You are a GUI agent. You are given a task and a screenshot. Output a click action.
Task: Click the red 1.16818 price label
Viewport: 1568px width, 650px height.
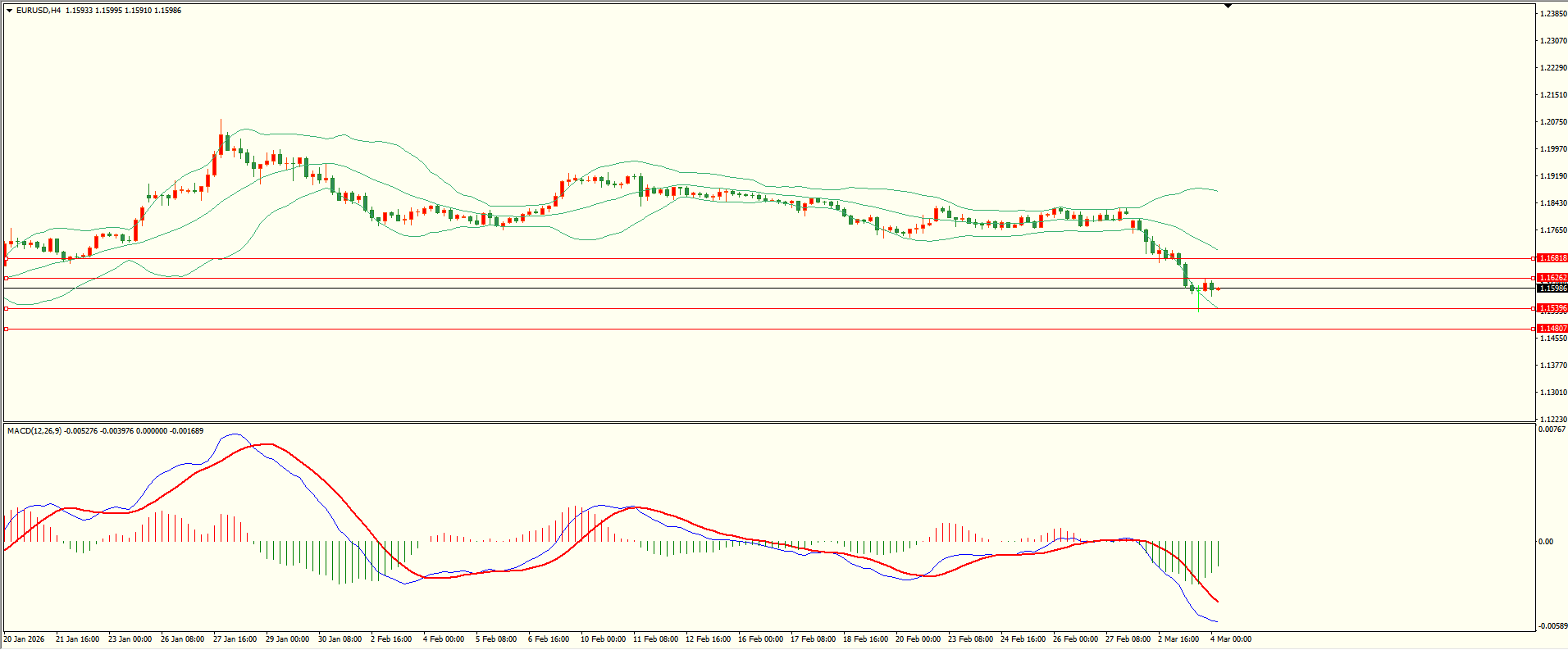1552,258
